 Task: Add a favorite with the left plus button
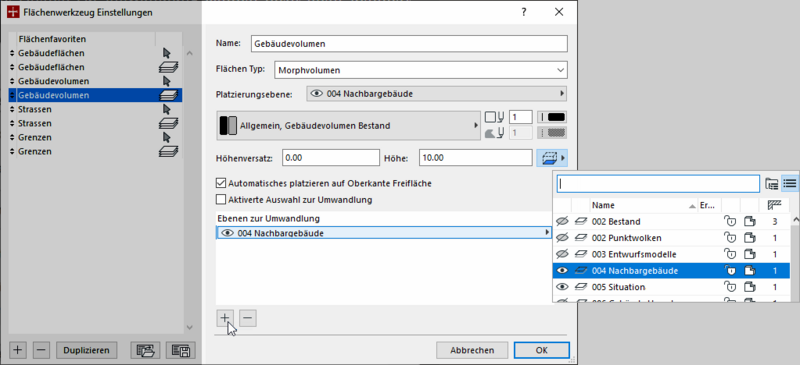coord(18,350)
